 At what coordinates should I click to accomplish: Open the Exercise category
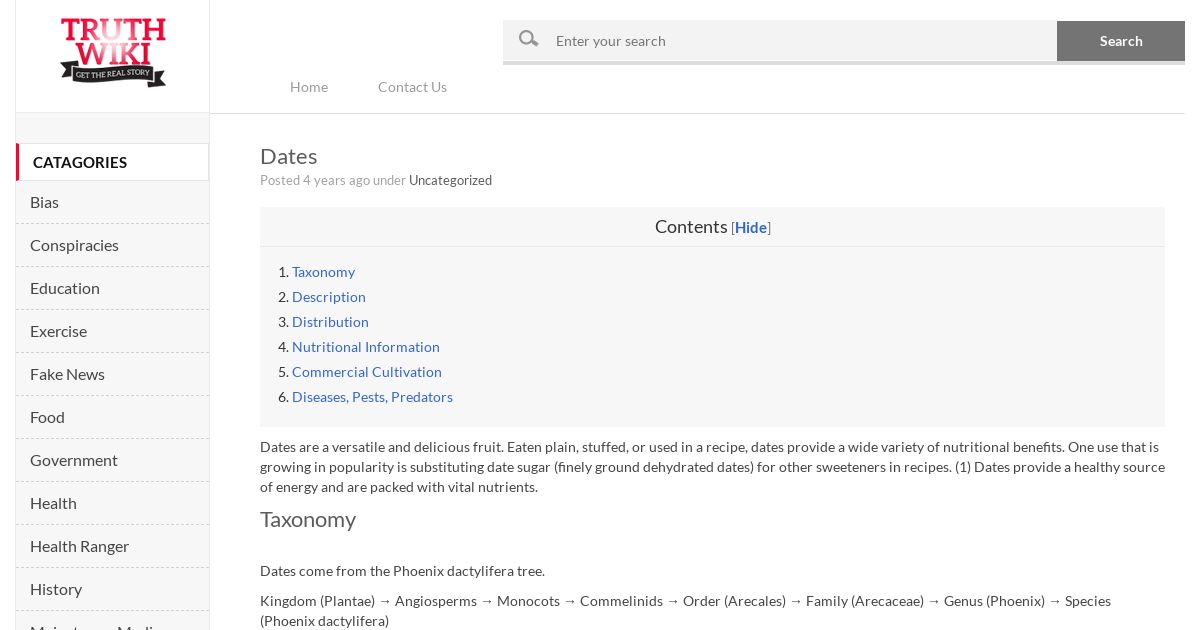point(112,331)
